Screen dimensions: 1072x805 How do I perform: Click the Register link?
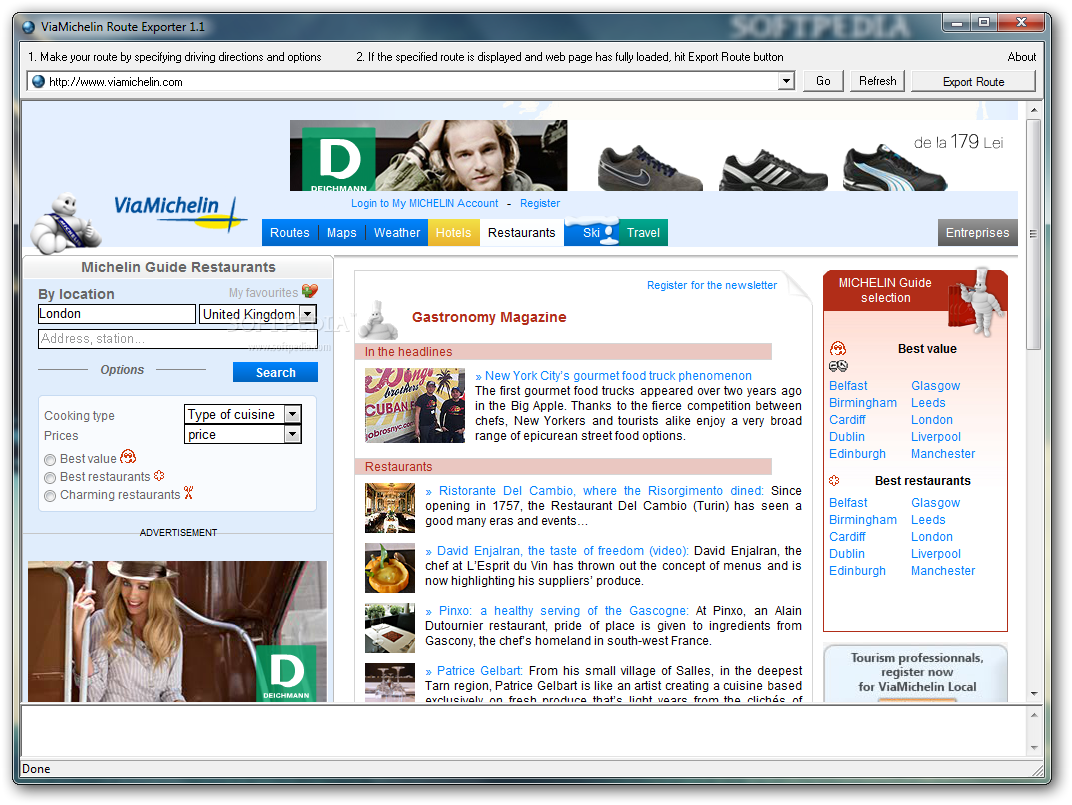point(540,203)
